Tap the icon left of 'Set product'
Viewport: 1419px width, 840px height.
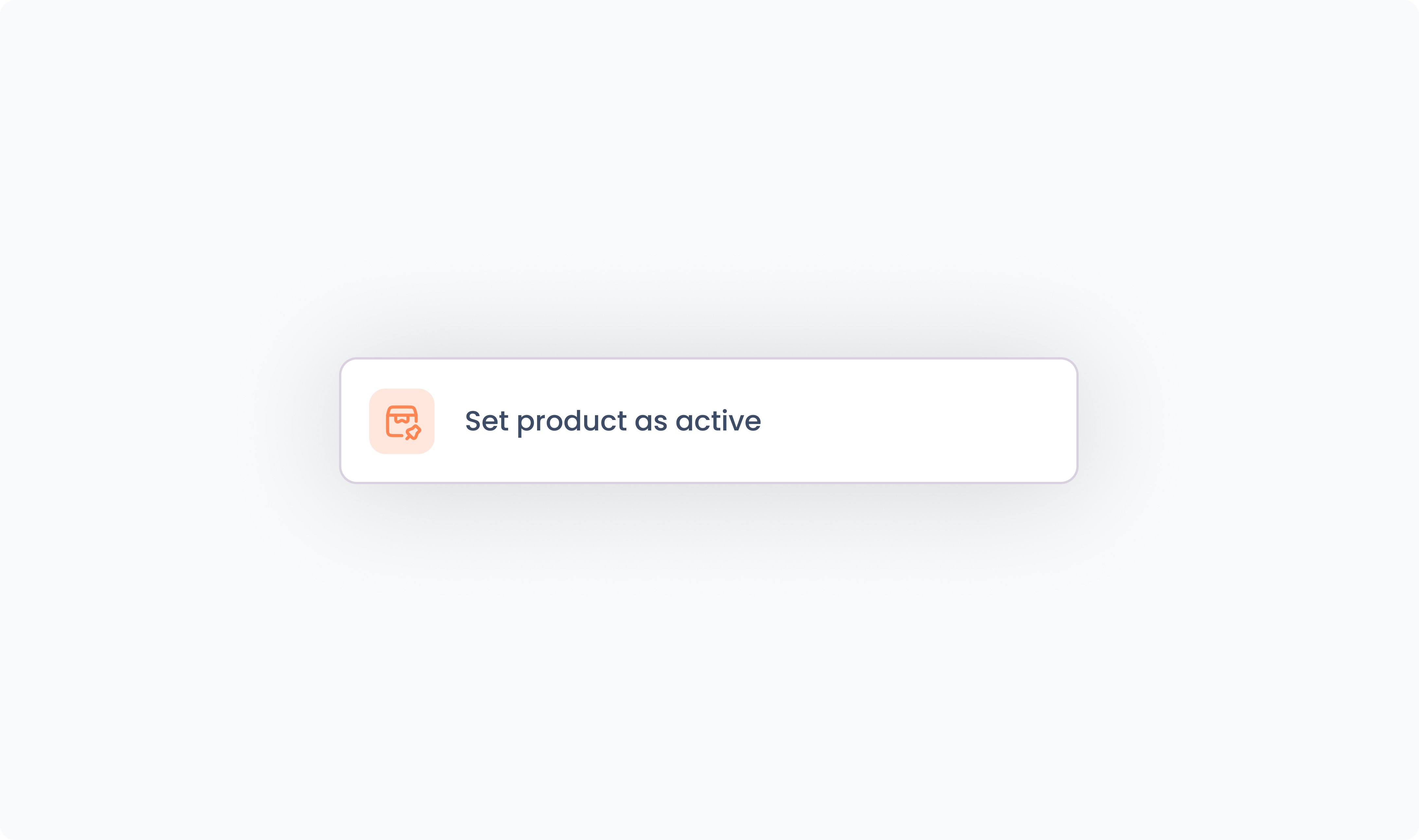pyautogui.click(x=402, y=421)
